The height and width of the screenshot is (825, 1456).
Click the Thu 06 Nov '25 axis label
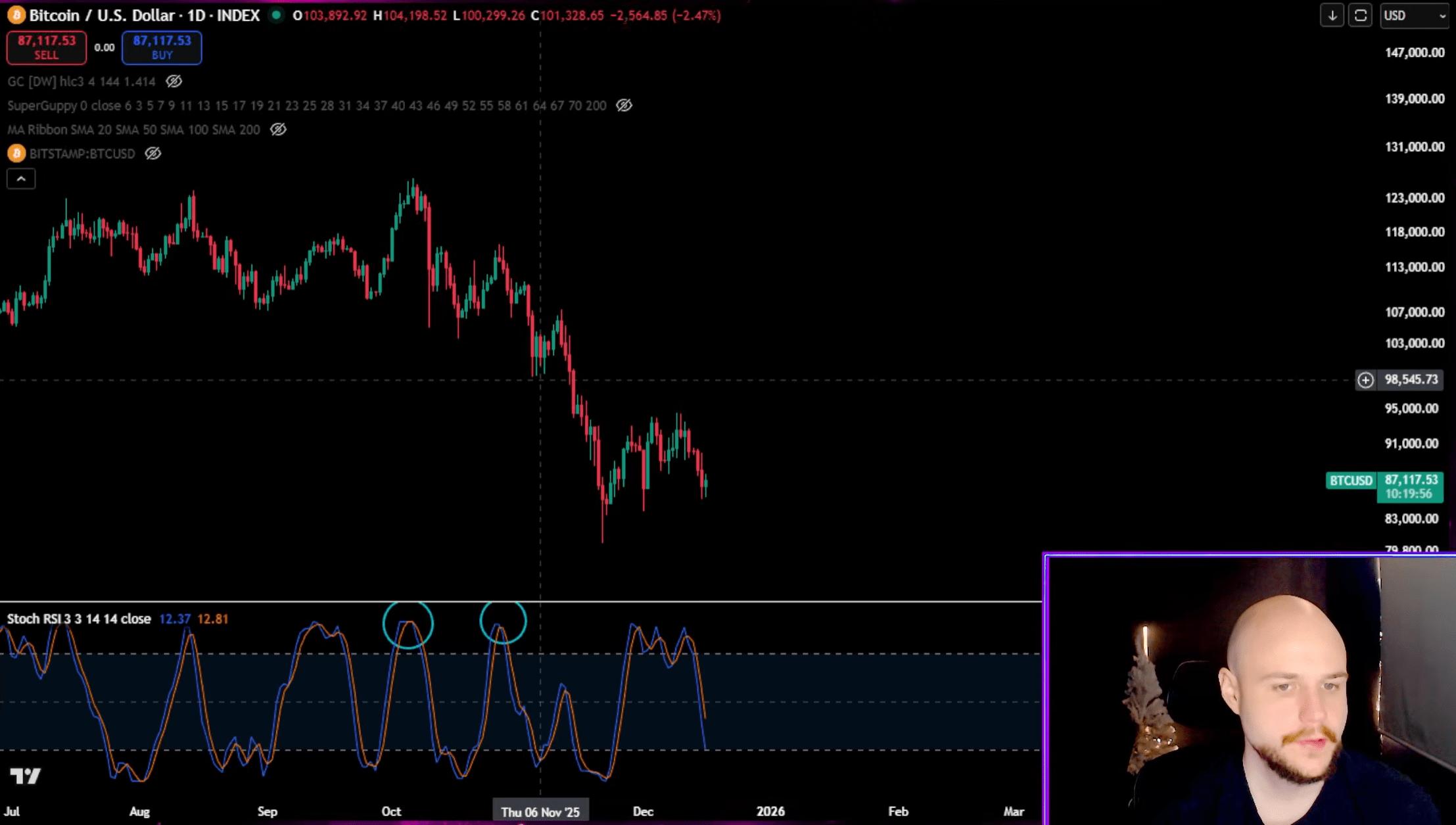pyautogui.click(x=540, y=812)
